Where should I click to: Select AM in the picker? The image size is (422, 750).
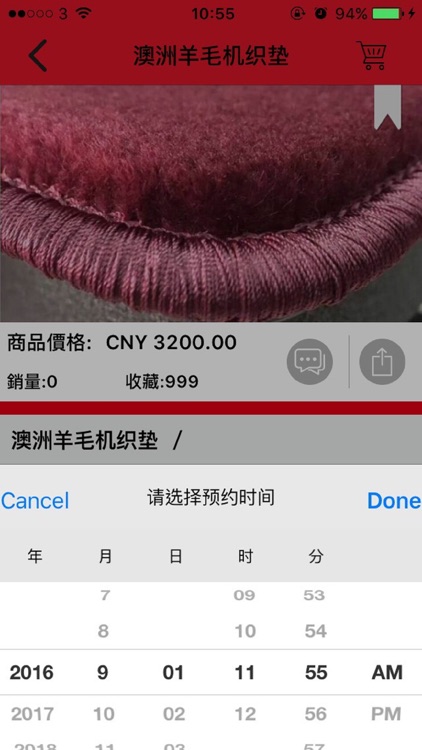point(387,673)
